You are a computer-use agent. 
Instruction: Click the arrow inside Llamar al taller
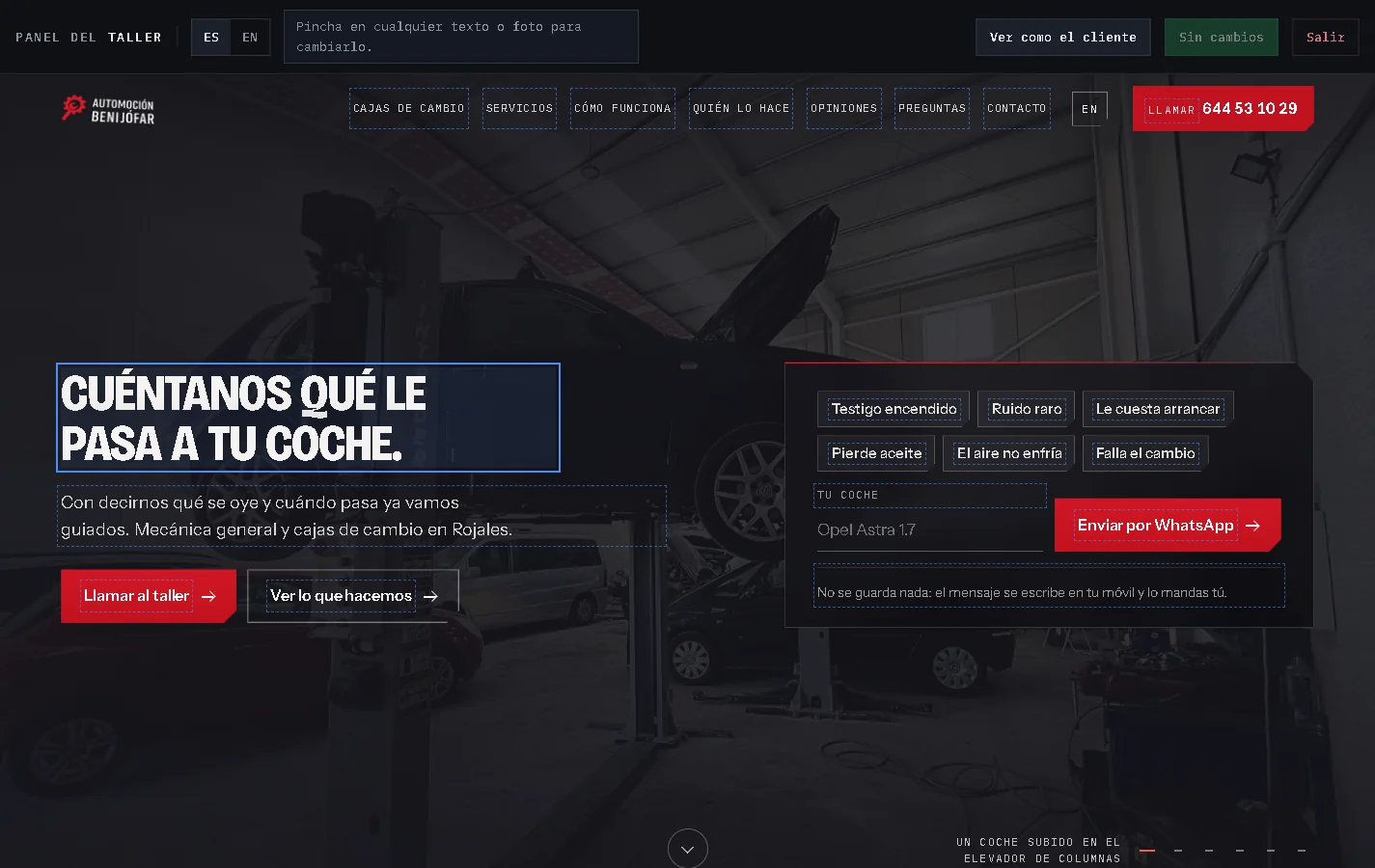tap(208, 596)
